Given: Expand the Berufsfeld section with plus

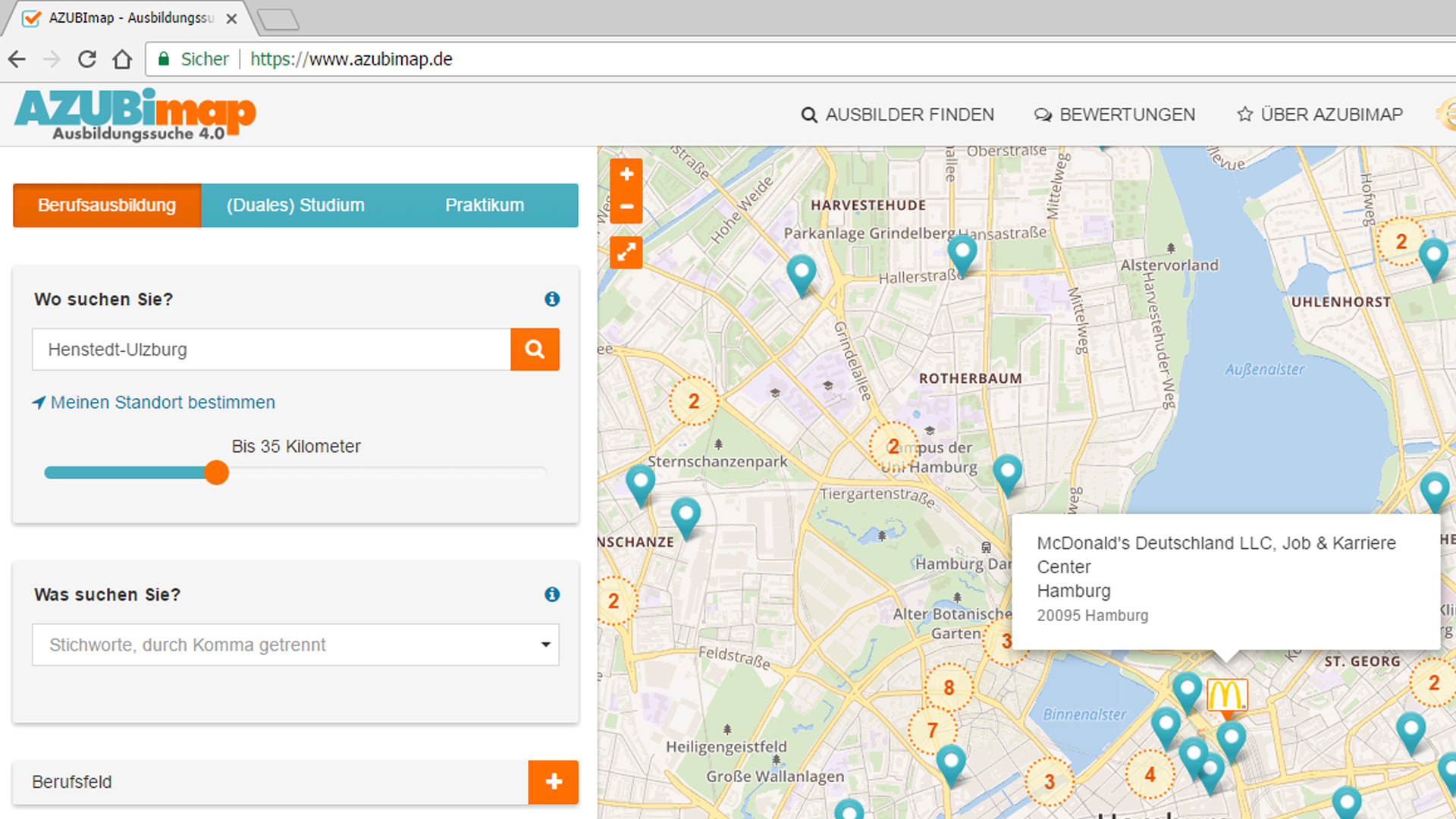Looking at the screenshot, I should click(x=553, y=782).
